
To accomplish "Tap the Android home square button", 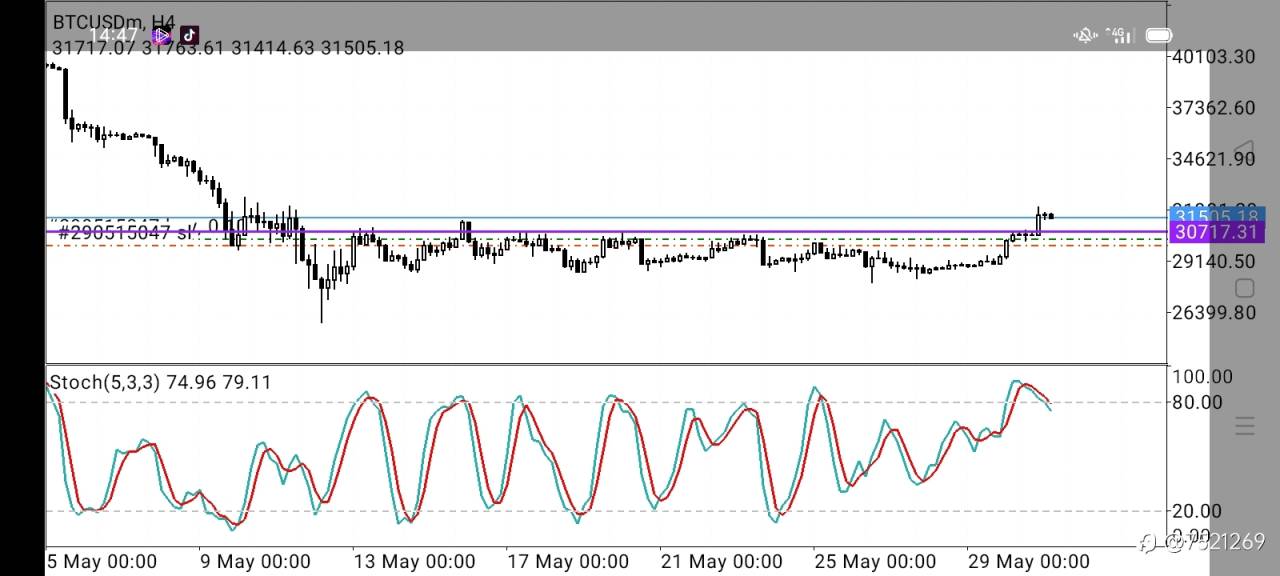I will tap(1244, 289).
